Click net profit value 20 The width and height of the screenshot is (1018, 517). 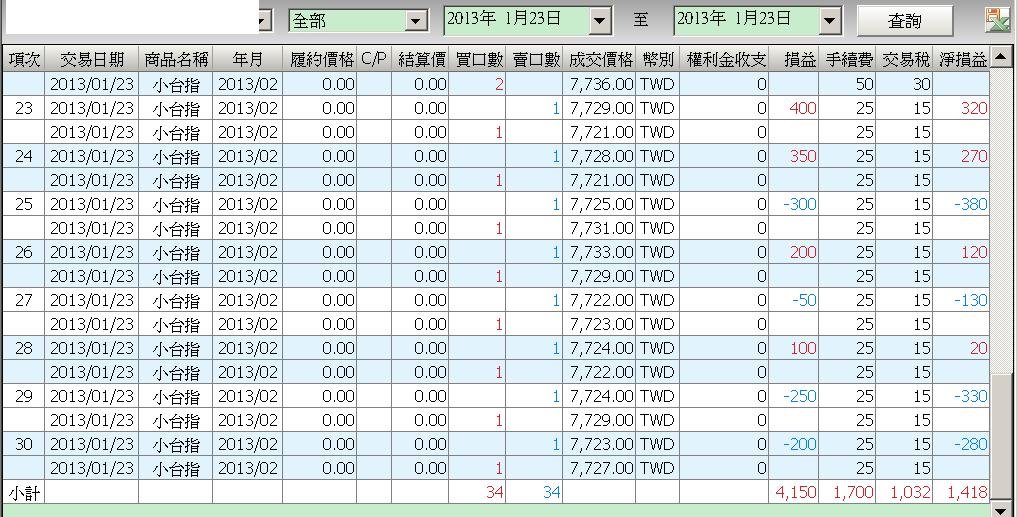tap(979, 348)
